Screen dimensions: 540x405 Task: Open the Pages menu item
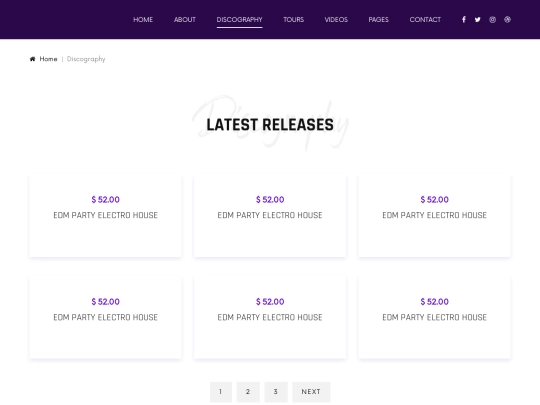click(378, 20)
